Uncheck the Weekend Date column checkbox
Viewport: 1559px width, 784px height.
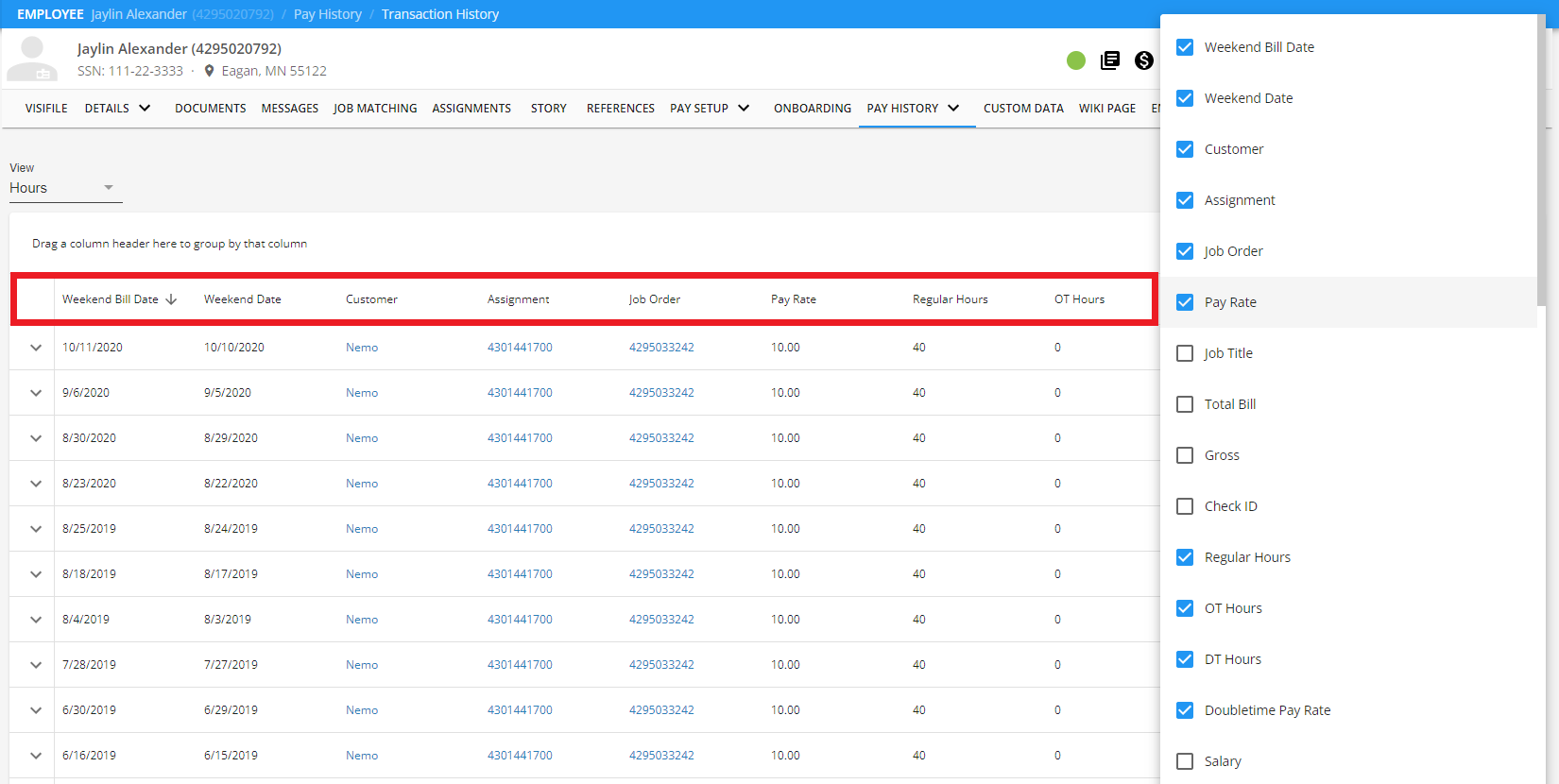coord(1185,98)
